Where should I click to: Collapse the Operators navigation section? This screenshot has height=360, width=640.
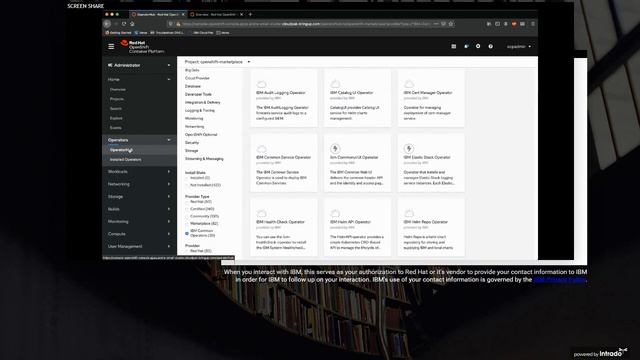click(x=139, y=140)
